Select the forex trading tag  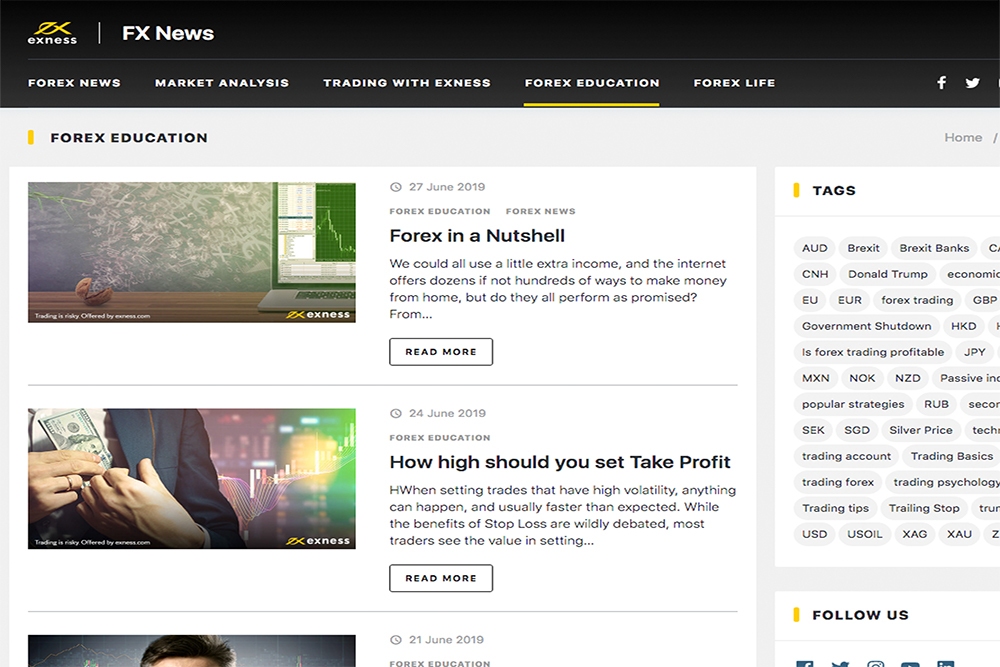point(917,300)
